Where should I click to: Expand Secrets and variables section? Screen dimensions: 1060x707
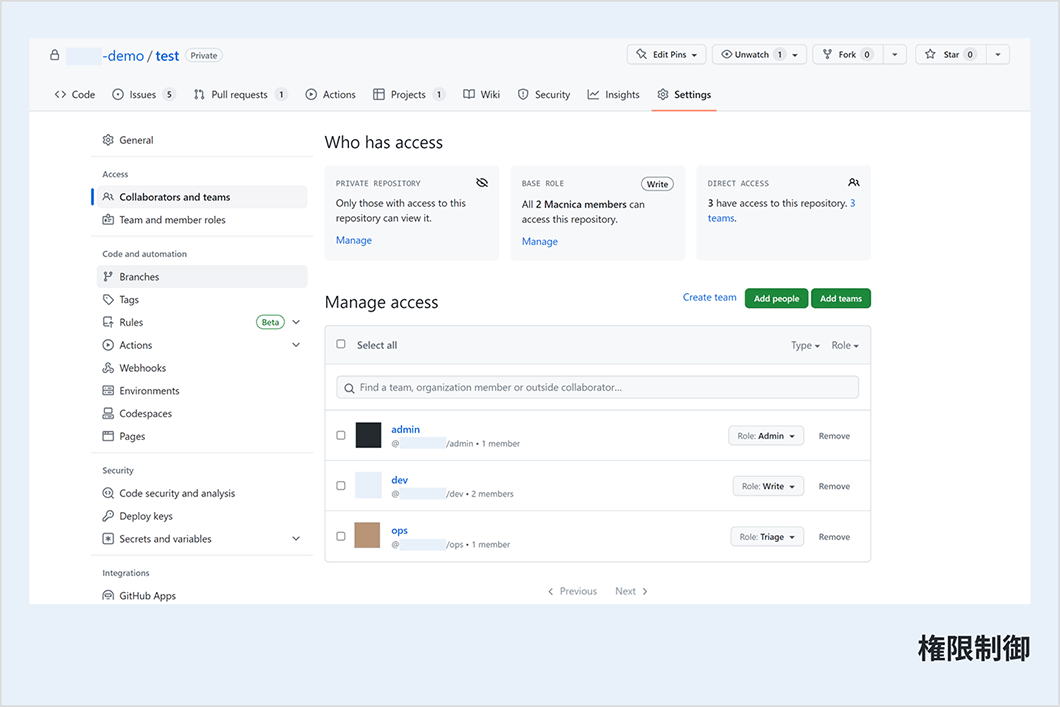pyautogui.click(x=296, y=539)
